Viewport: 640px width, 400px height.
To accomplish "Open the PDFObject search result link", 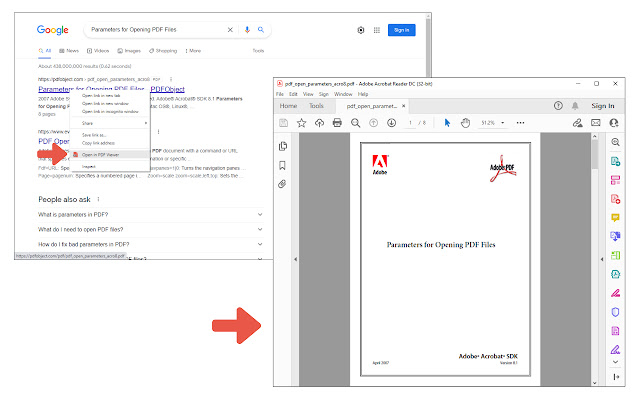I will 111,89.
